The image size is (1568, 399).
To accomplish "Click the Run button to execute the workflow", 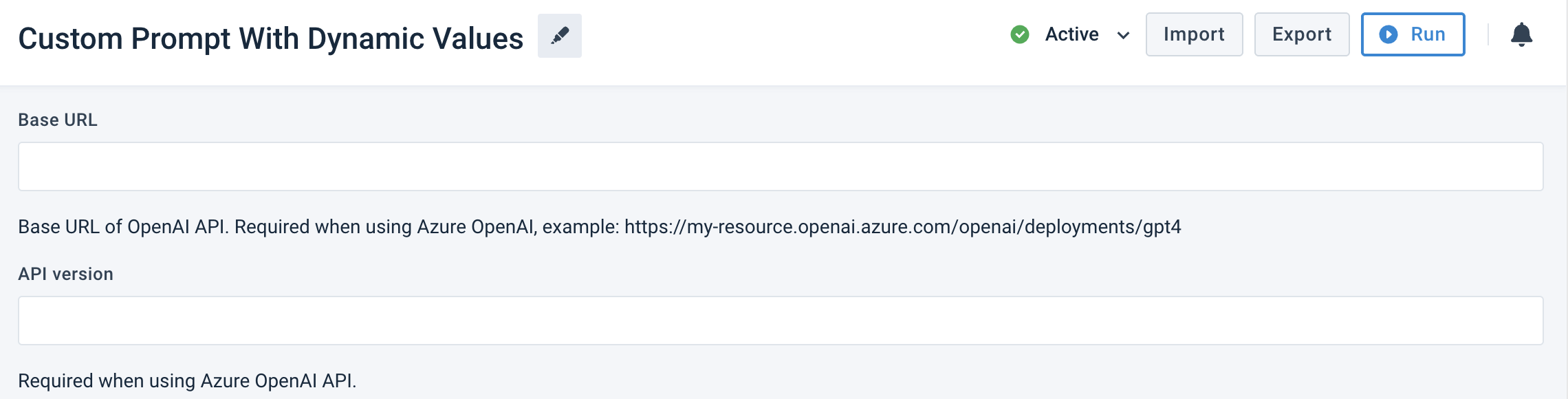I will (x=1413, y=34).
